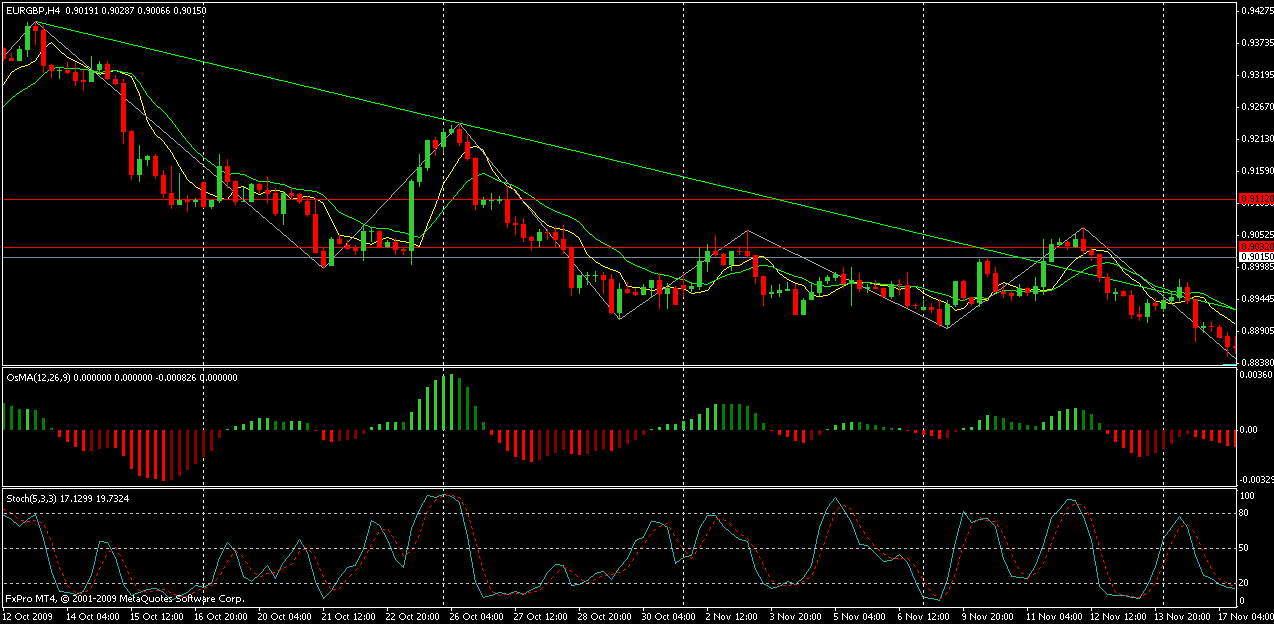Select the upper red horizontal level line
This screenshot has width=1274, height=624.
click(x=600, y=199)
